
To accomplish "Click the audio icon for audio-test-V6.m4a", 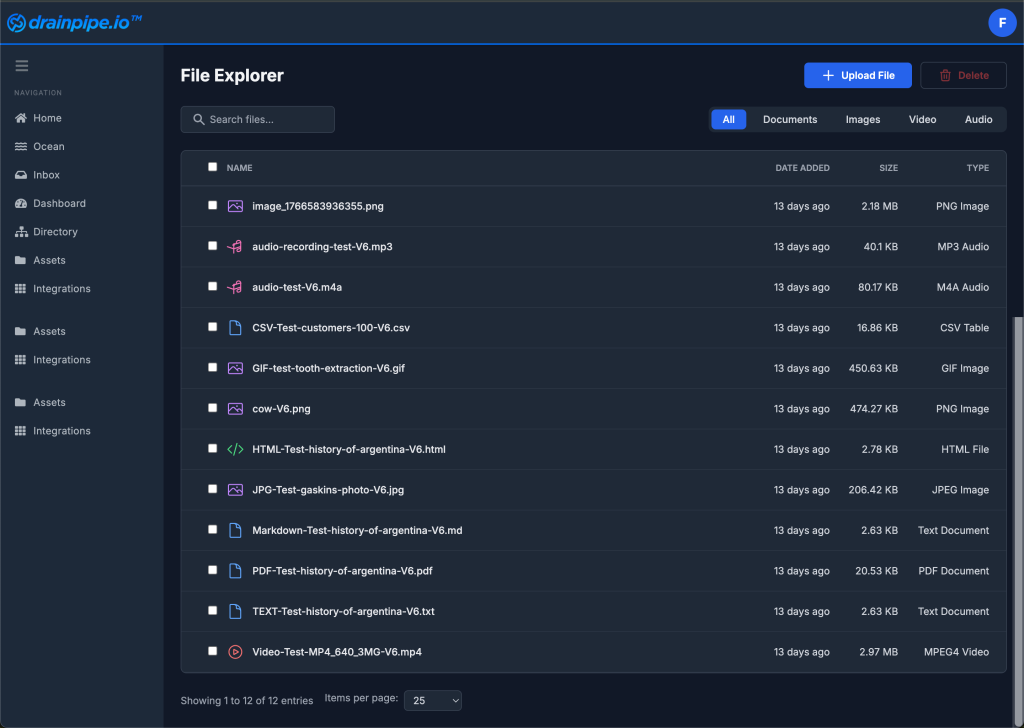I will [x=235, y=287].
